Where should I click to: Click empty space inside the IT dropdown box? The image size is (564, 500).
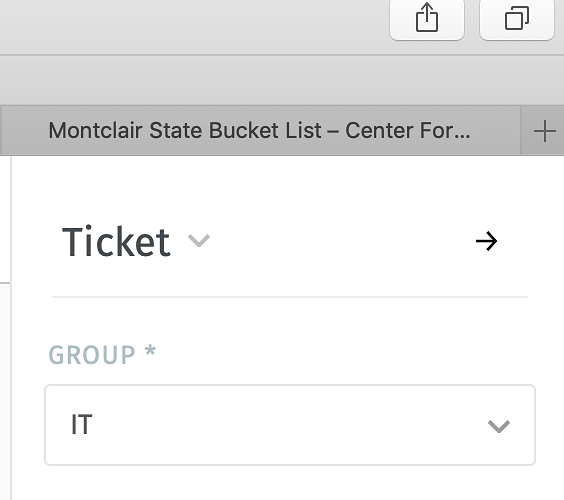tap(288, 425)
